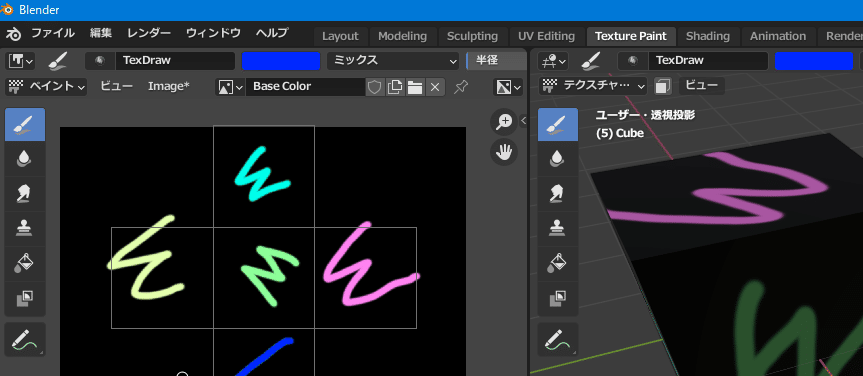Open the display channels dropdown
Image resolution: width=863 pixels, height=376 pixels.
[x=508, y=86]
